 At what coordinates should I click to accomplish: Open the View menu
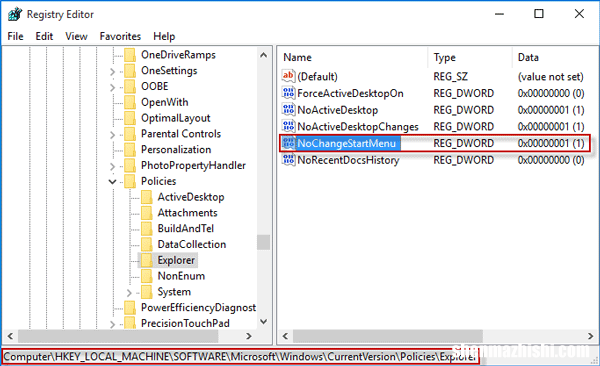coord(76,36)
